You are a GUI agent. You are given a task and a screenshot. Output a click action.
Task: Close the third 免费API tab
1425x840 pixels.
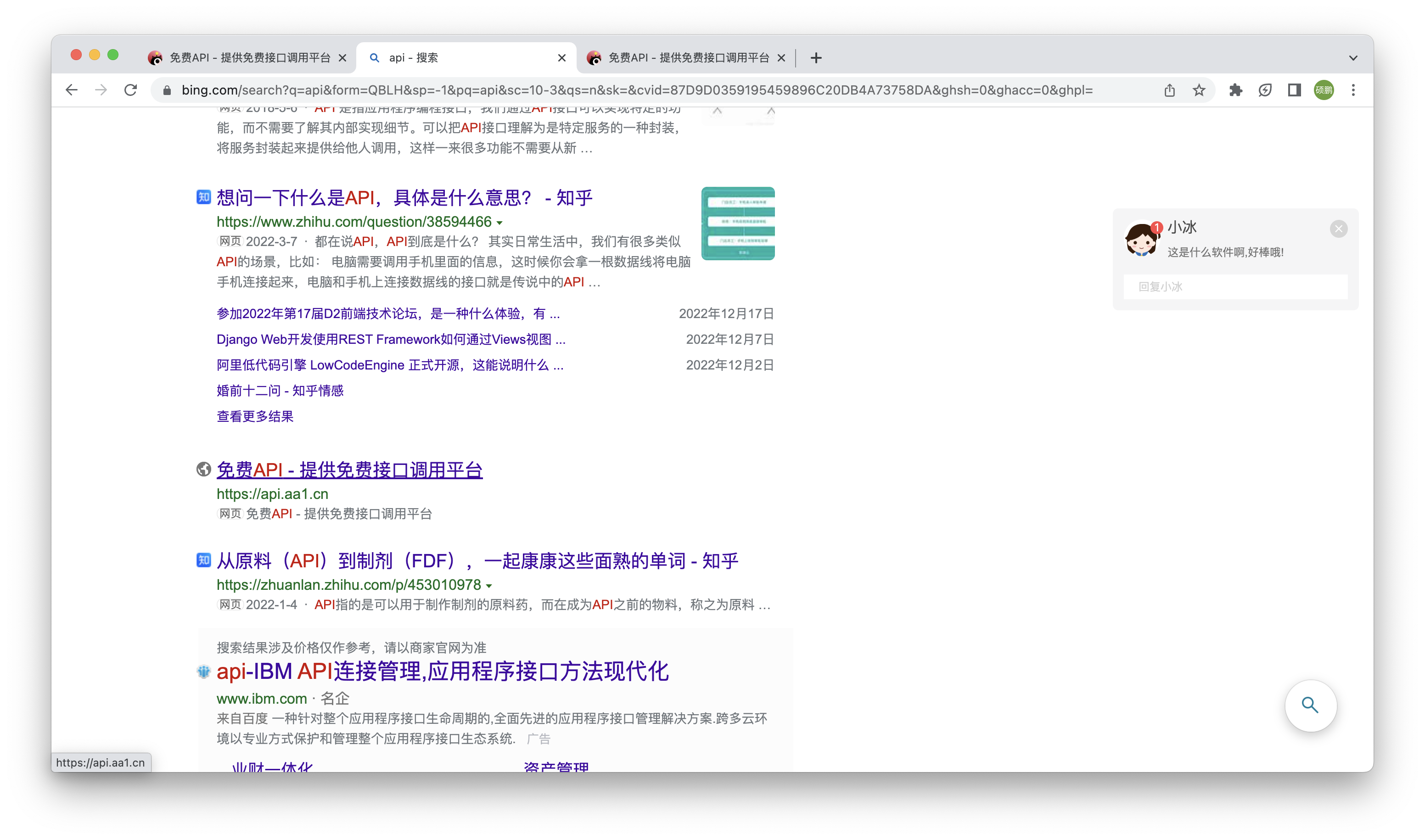pyautogui.click(x=781, y=58)
